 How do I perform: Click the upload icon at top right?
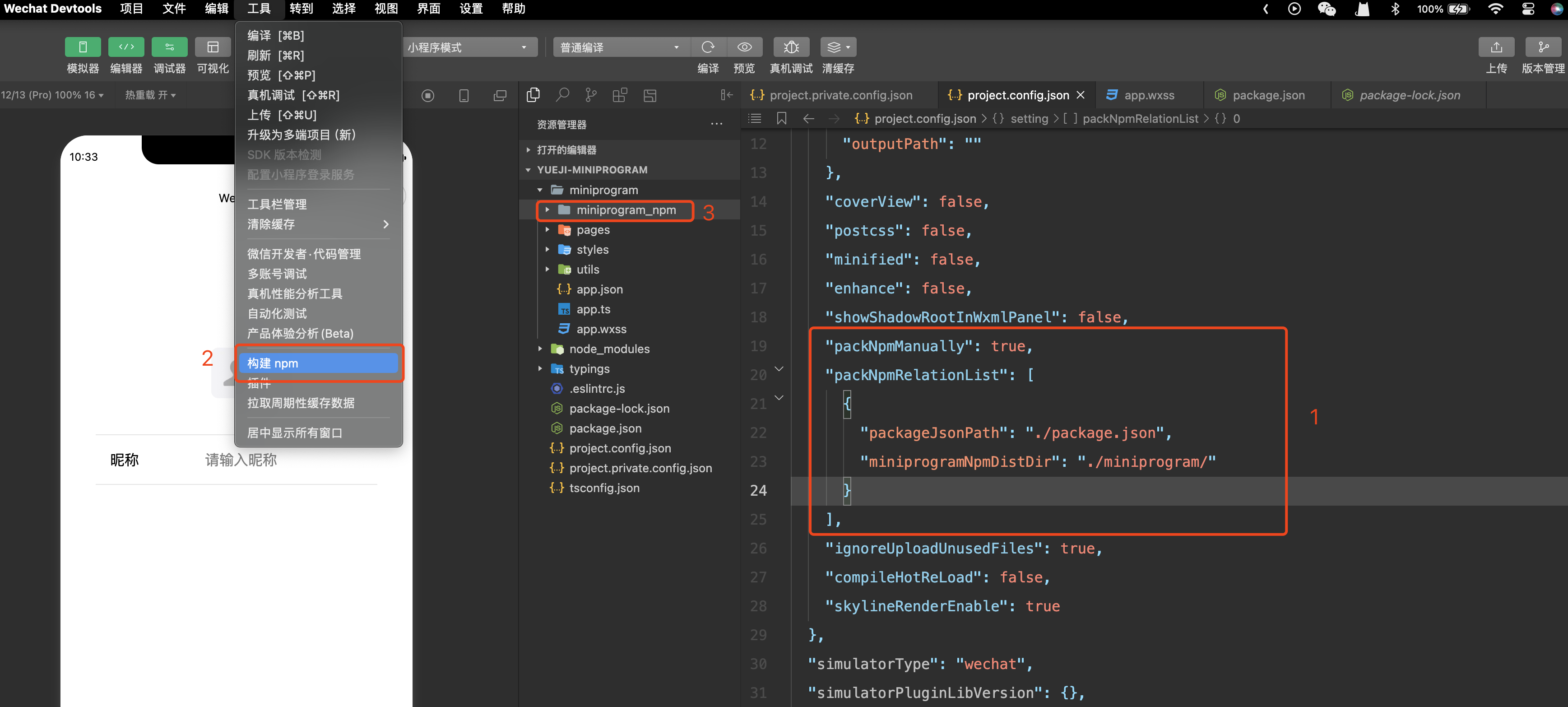pyautogui.click(x=1496, y=47)
